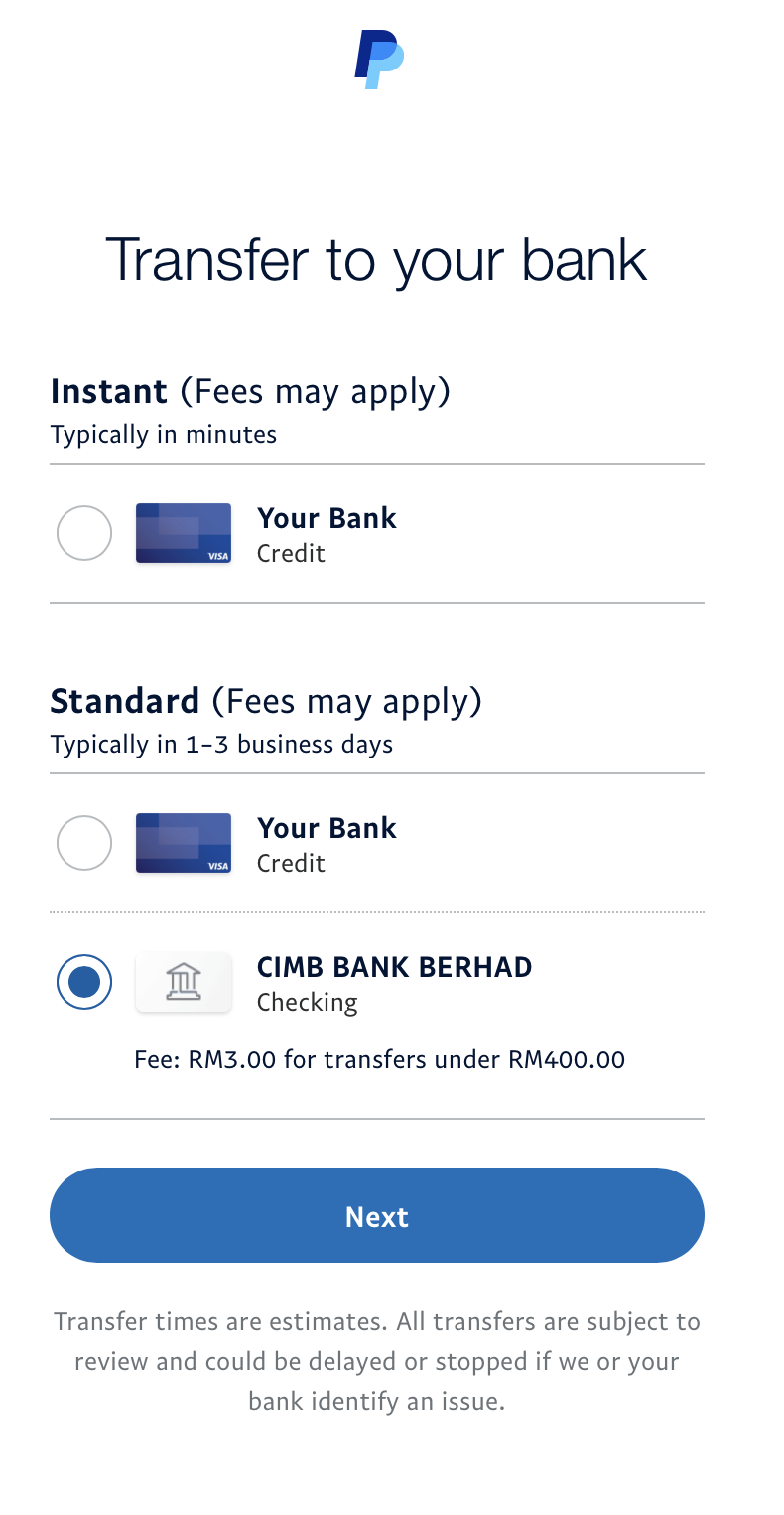The width and height of the screenshot is (784, 1515).
Task: Click the Your Bank label under Instant
Action: tap(327, 518)
